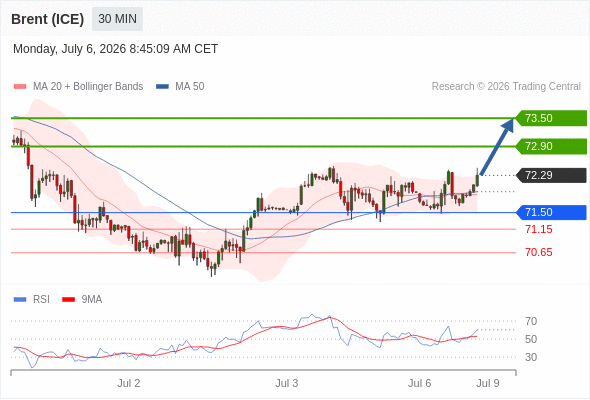The image size is (590, 400).
Task: Select the Jul 6 date axis label
Action: [420, 383]
